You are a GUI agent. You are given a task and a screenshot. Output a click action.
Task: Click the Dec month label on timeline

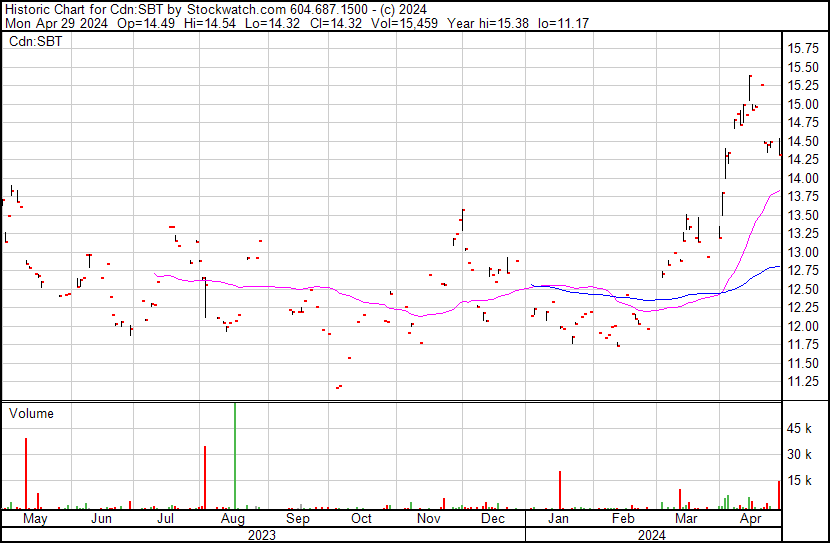(492, 519)
